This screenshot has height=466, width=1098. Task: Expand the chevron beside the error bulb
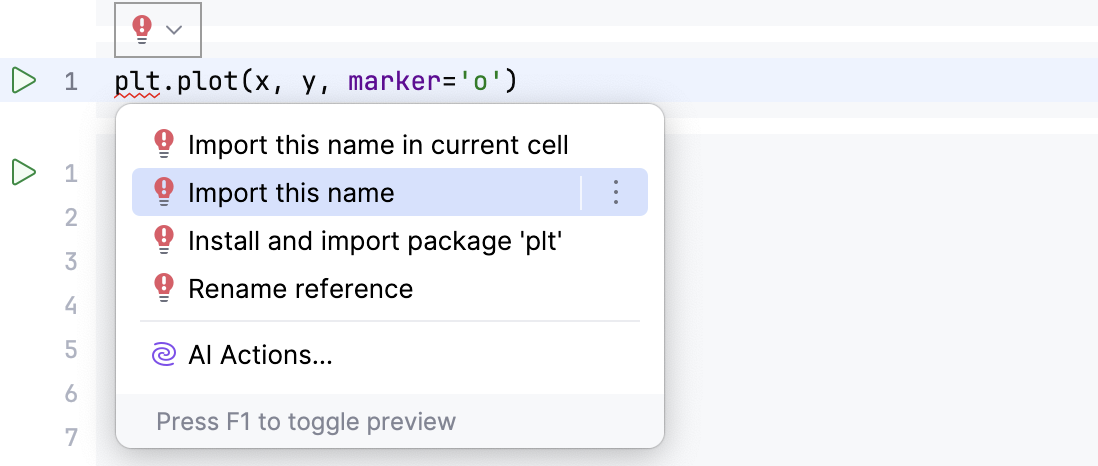[174, 30]
